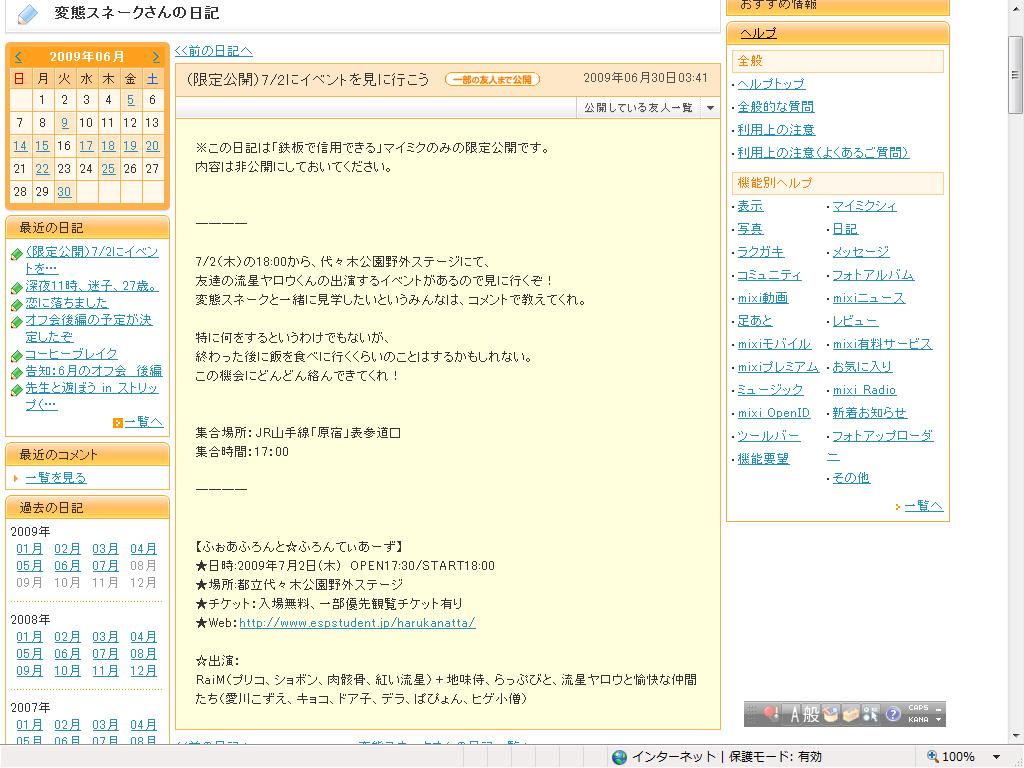1024x768 pixels.
Task: Click pencil icon beside 恋に落ちました
Action: (17, 305)
